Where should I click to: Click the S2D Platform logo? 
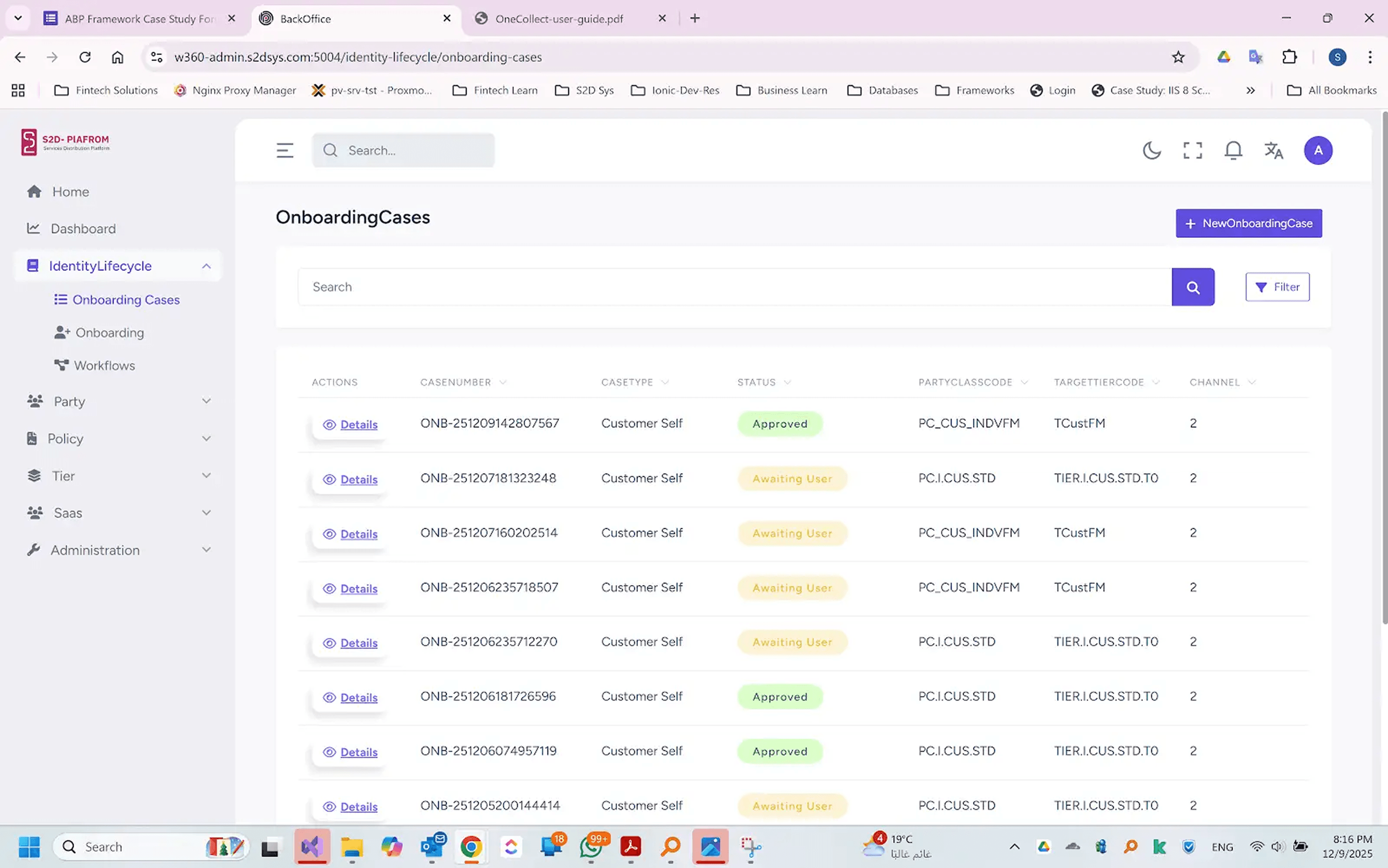(65, 142)
